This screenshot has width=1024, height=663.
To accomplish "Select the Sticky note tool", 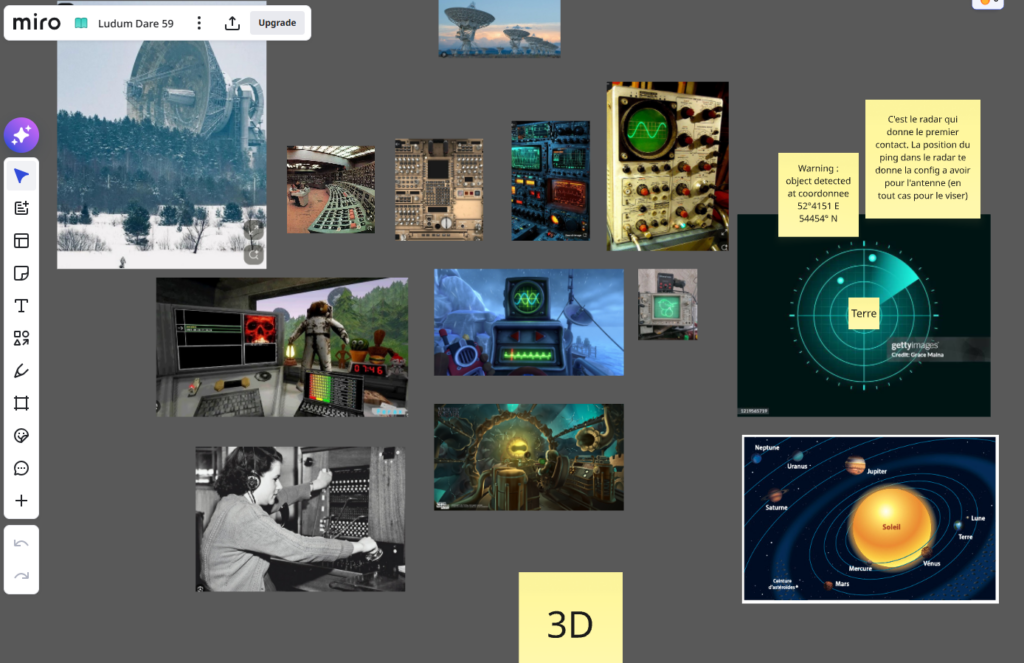I will (x=22, y=273).
